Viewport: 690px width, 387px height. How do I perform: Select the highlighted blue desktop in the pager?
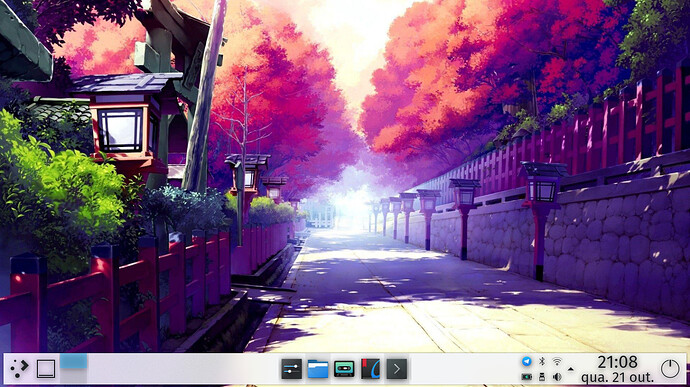click(73, 361)
